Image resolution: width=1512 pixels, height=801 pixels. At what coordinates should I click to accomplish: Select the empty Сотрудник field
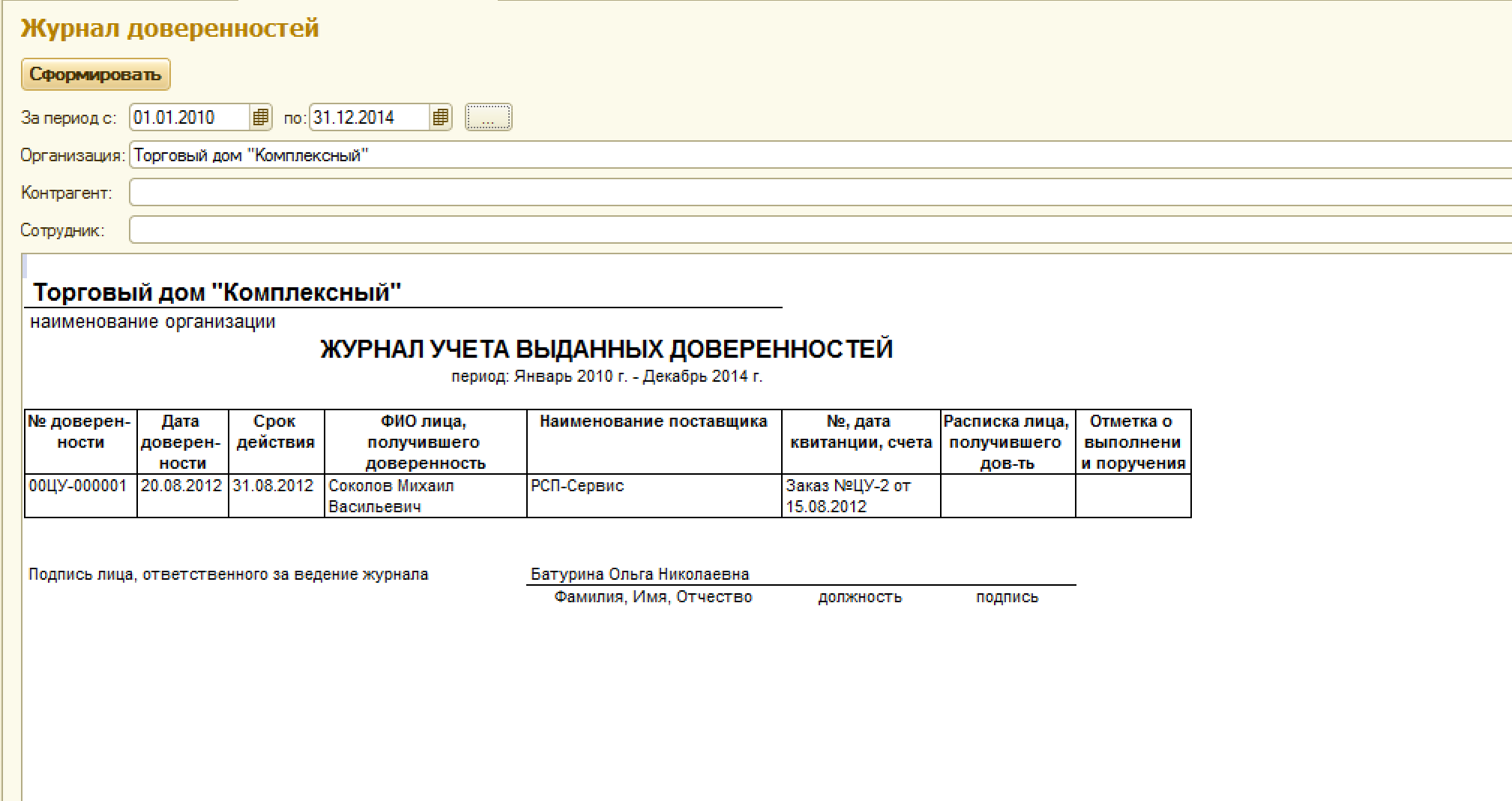click(820, 230)
